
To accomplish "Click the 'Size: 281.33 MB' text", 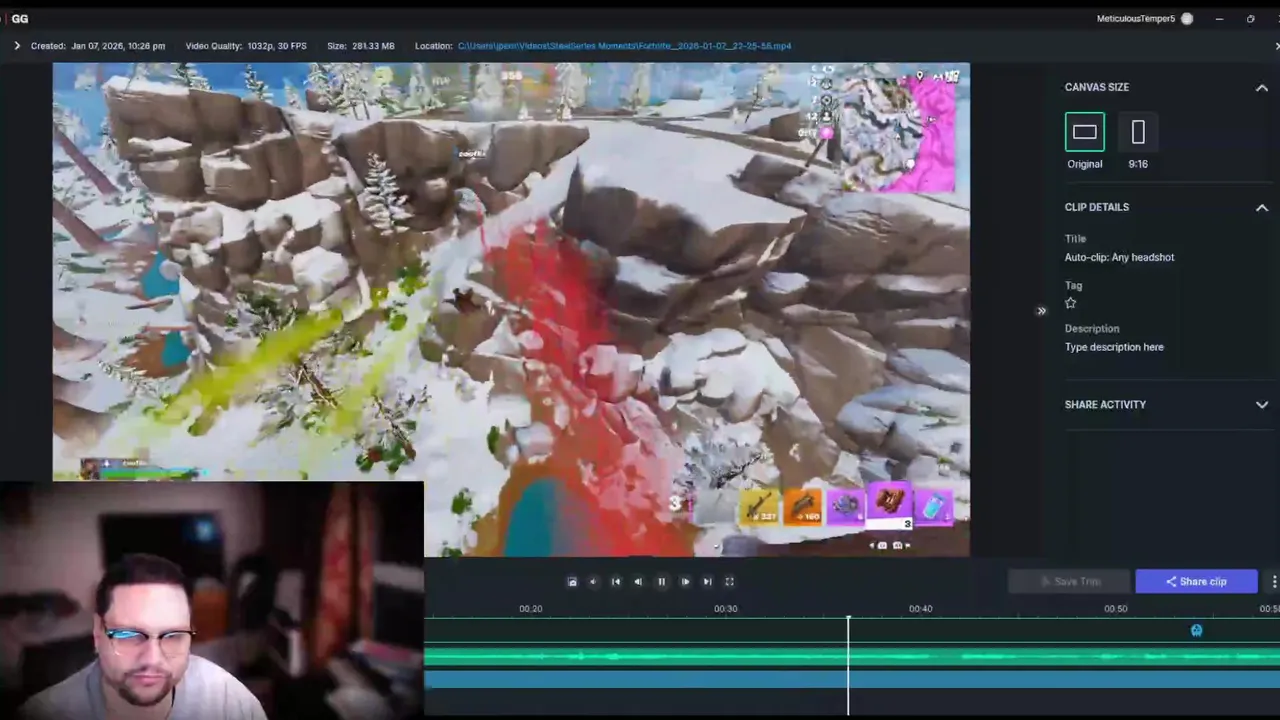I will pyautogui.click(x=361, y=46).
